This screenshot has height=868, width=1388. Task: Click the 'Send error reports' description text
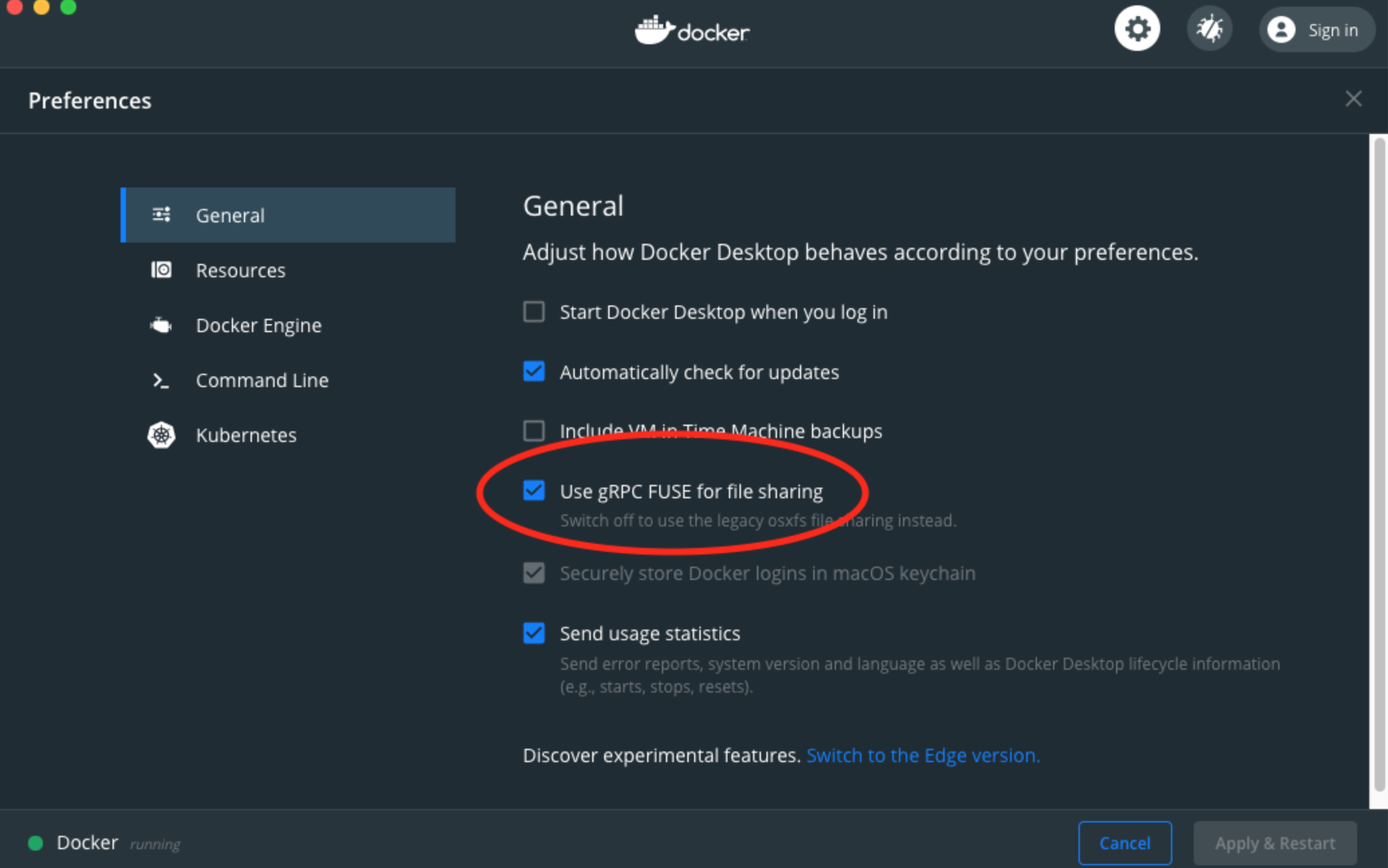pyautogui.click(x=920, y=675)
